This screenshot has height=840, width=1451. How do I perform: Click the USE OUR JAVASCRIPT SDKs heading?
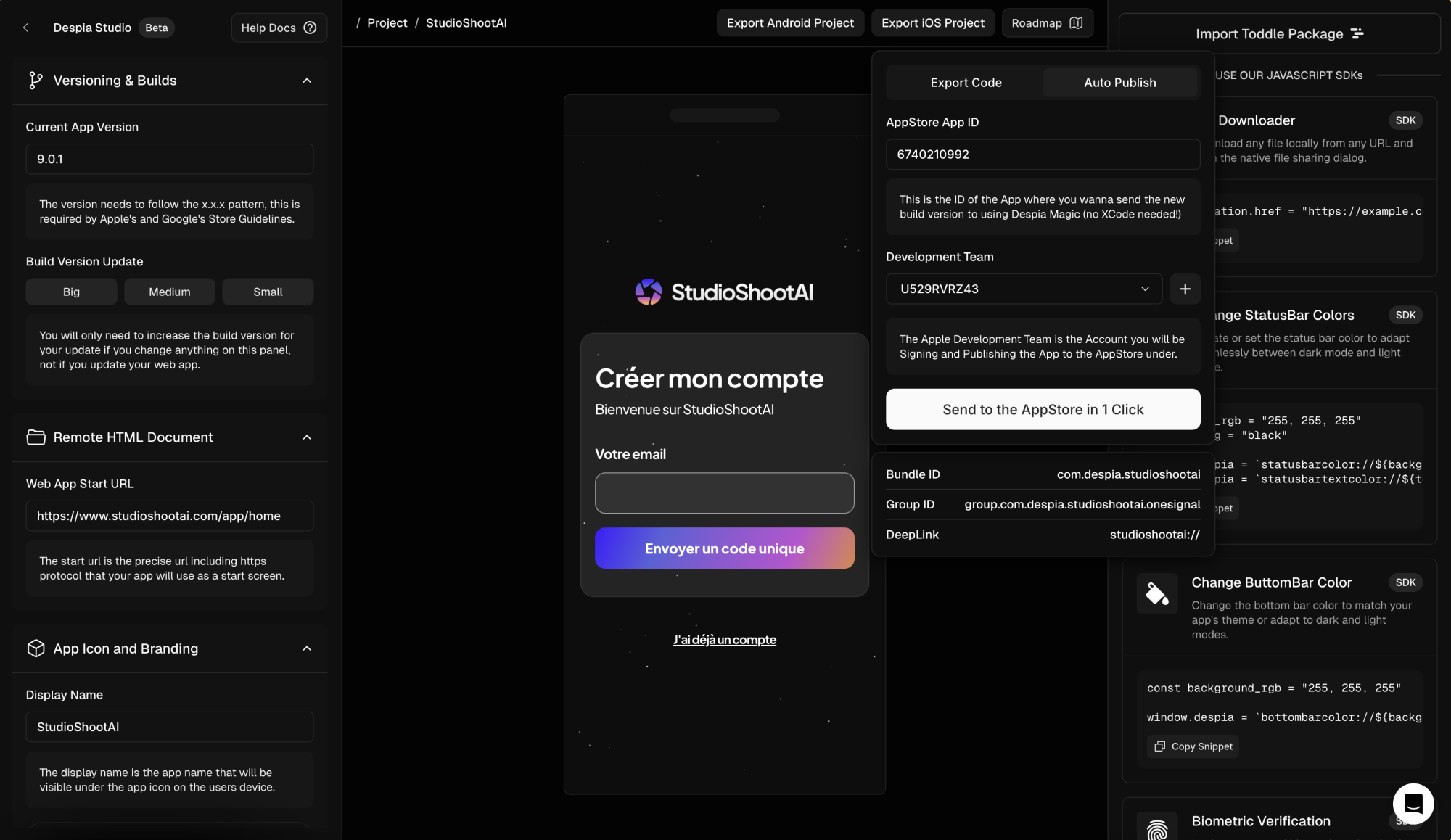(x=1288, y=75)
